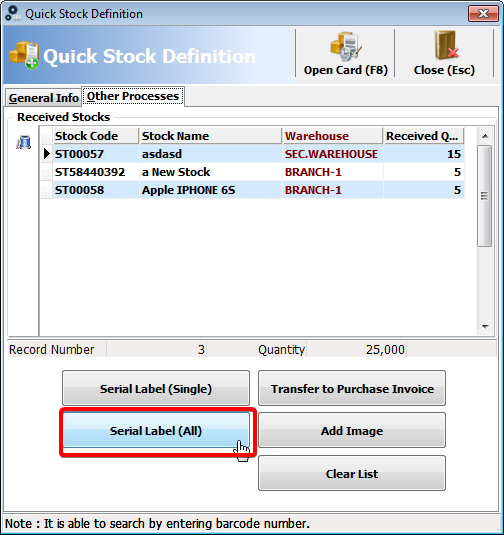Click the scrollbar up arrow in the stock list
504x535 pixels.
[485, 136]
